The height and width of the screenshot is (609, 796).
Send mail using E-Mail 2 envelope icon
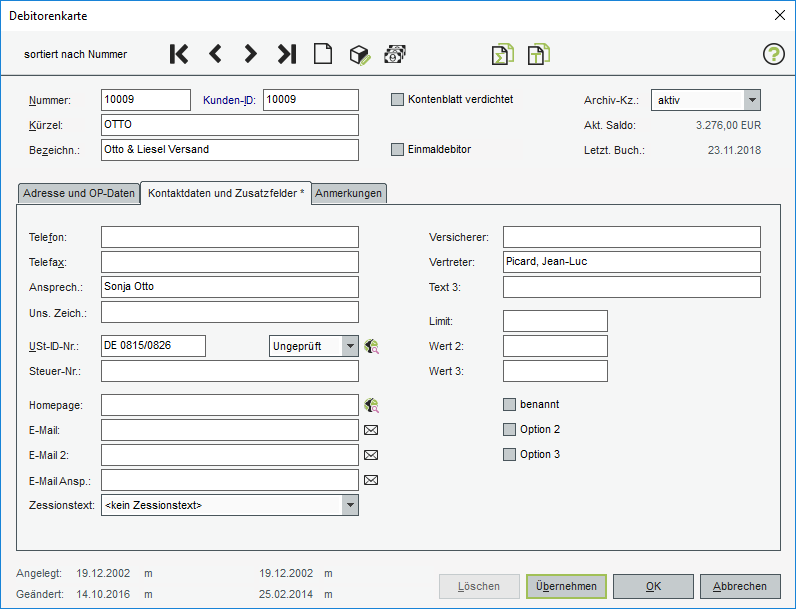(371, 455)
